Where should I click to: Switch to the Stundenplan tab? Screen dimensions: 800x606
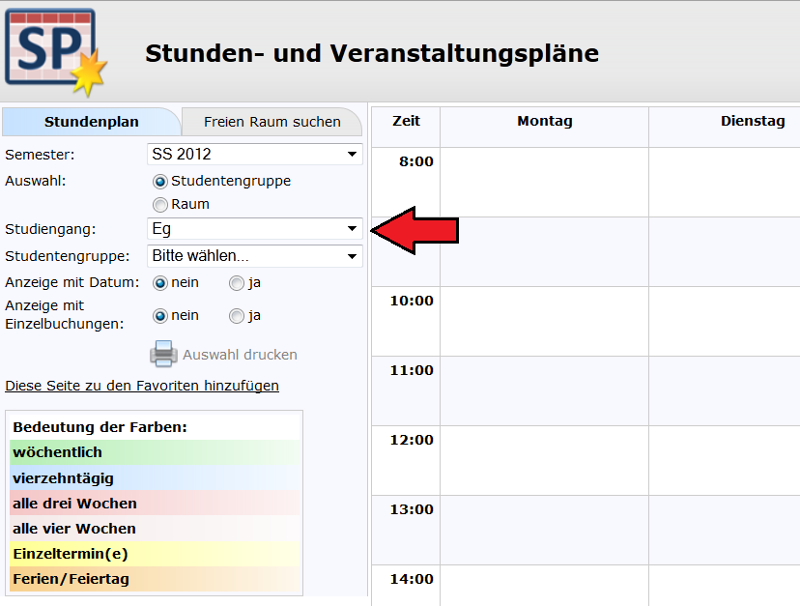(x=91, y=122)
